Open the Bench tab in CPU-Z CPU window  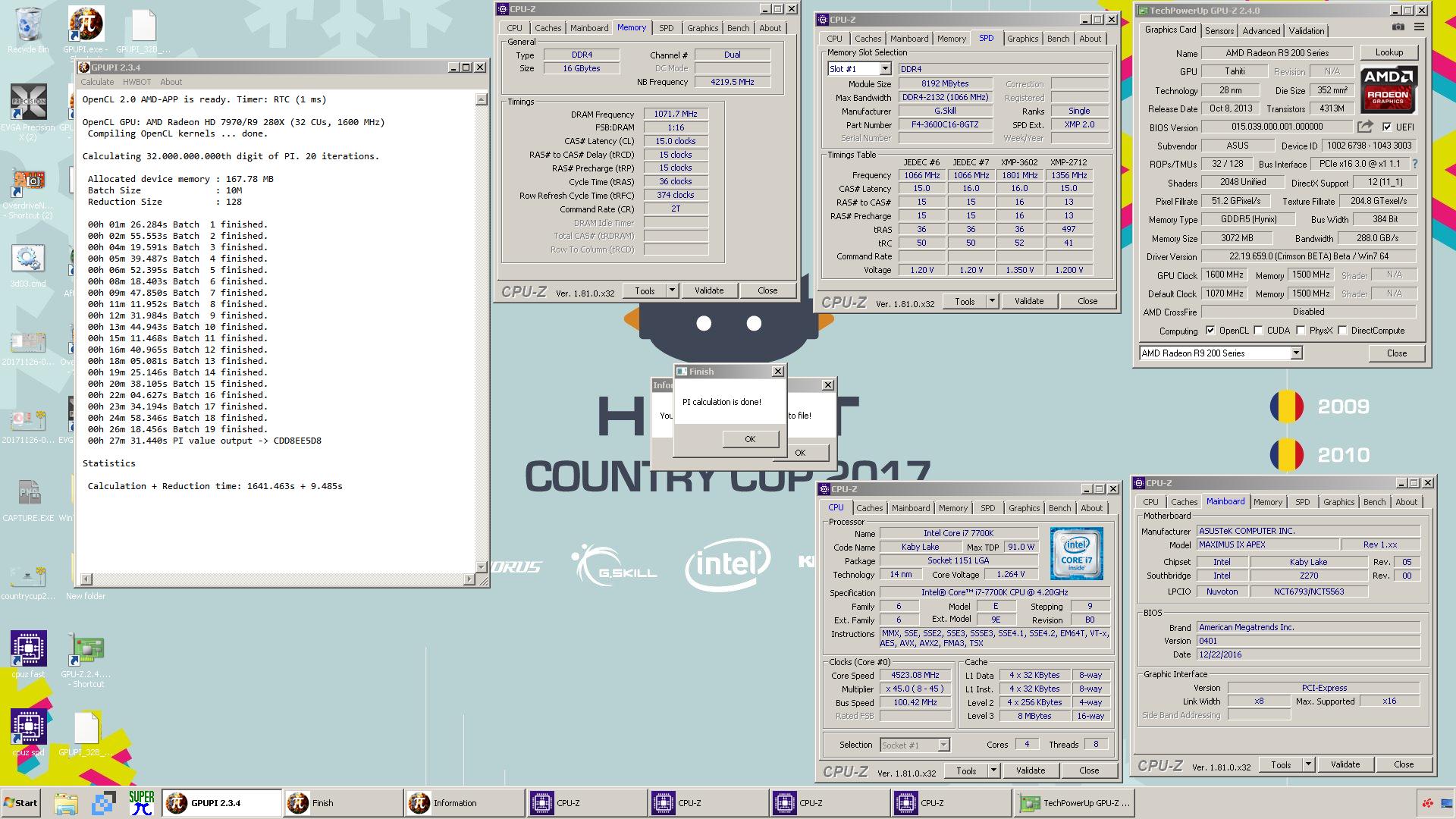click(1059, 508)
